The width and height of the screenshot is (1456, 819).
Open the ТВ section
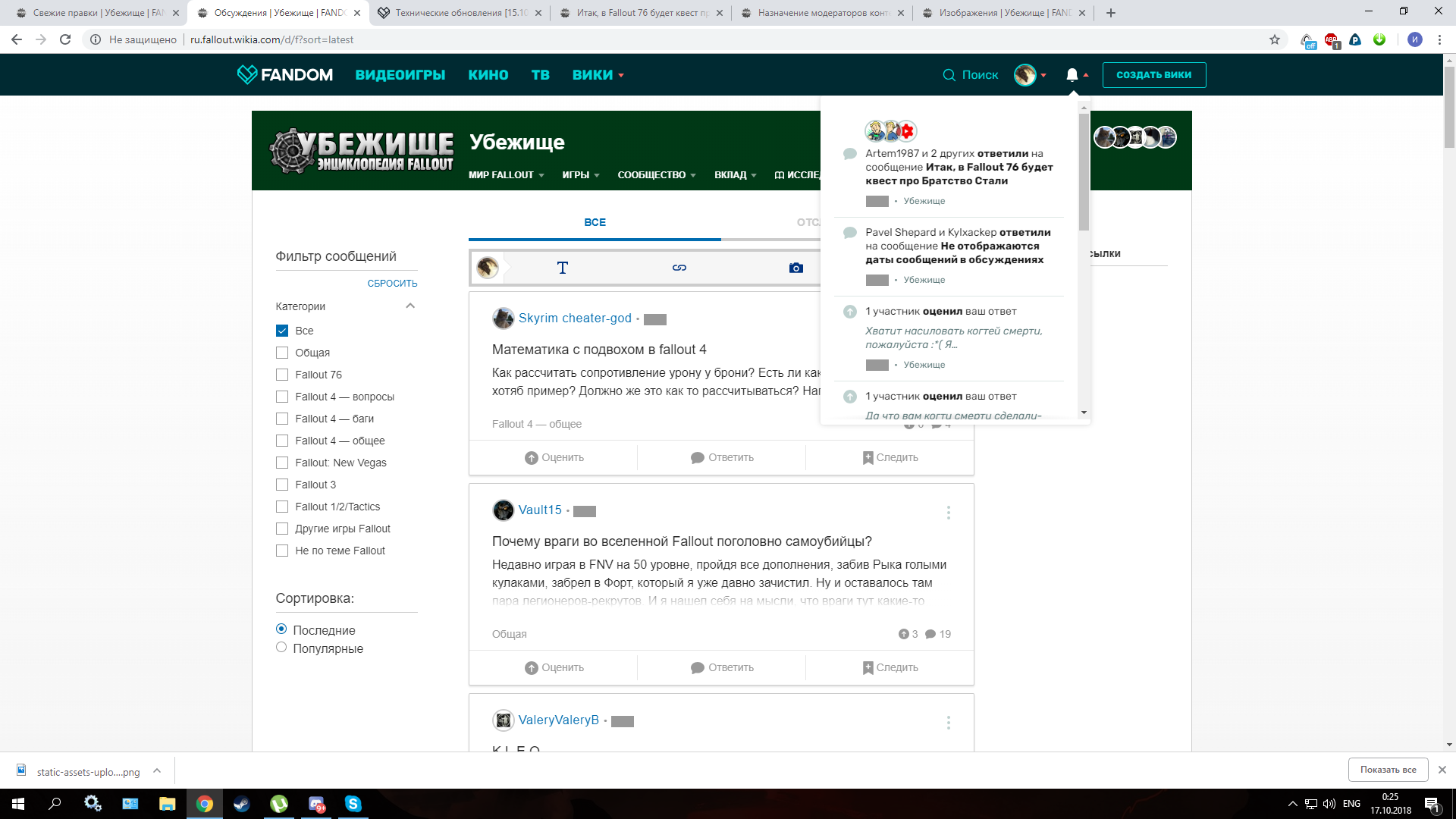pos(540,75)
